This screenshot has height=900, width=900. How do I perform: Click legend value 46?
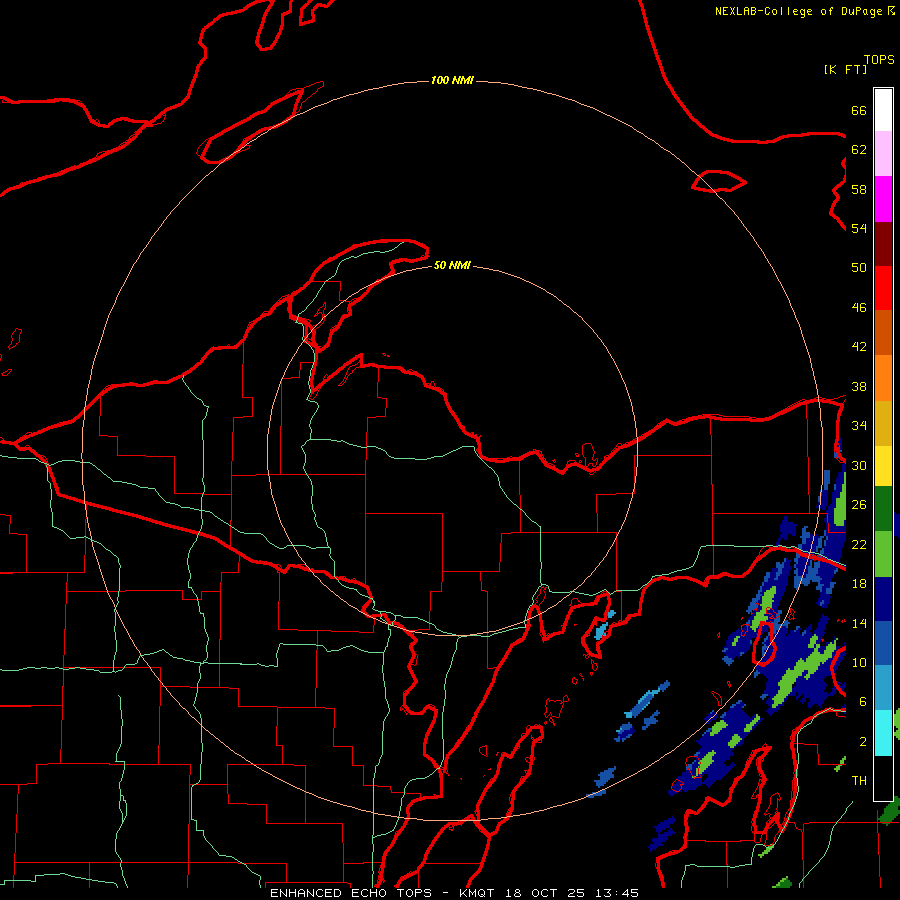pos(859,308)
